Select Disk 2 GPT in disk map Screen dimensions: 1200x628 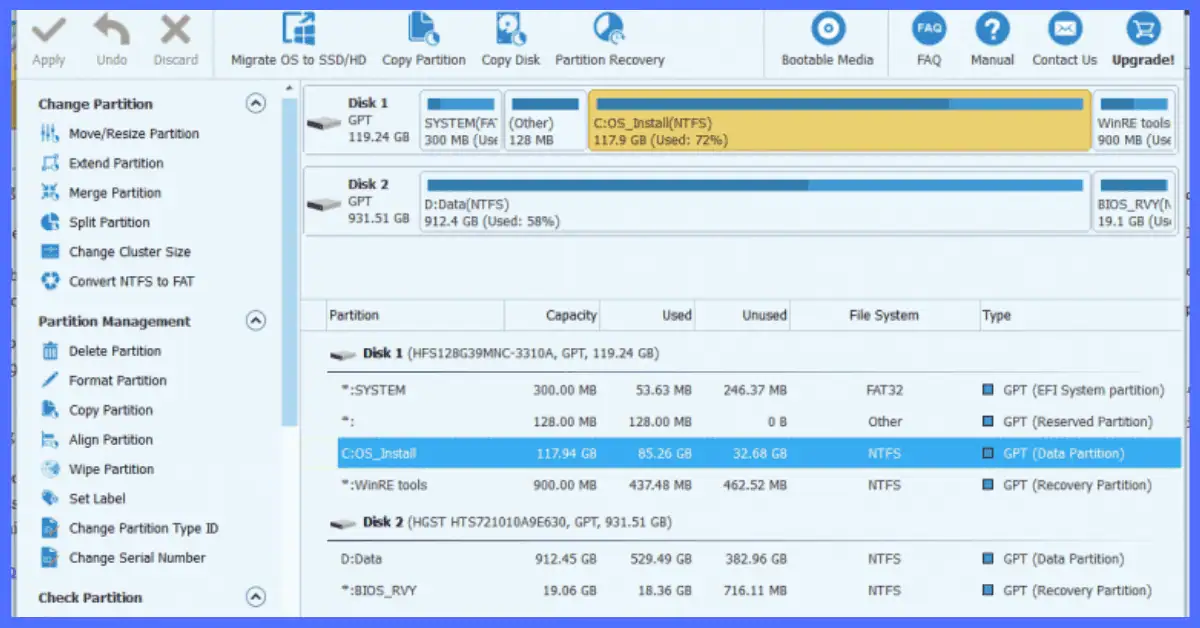pos(360,202)
